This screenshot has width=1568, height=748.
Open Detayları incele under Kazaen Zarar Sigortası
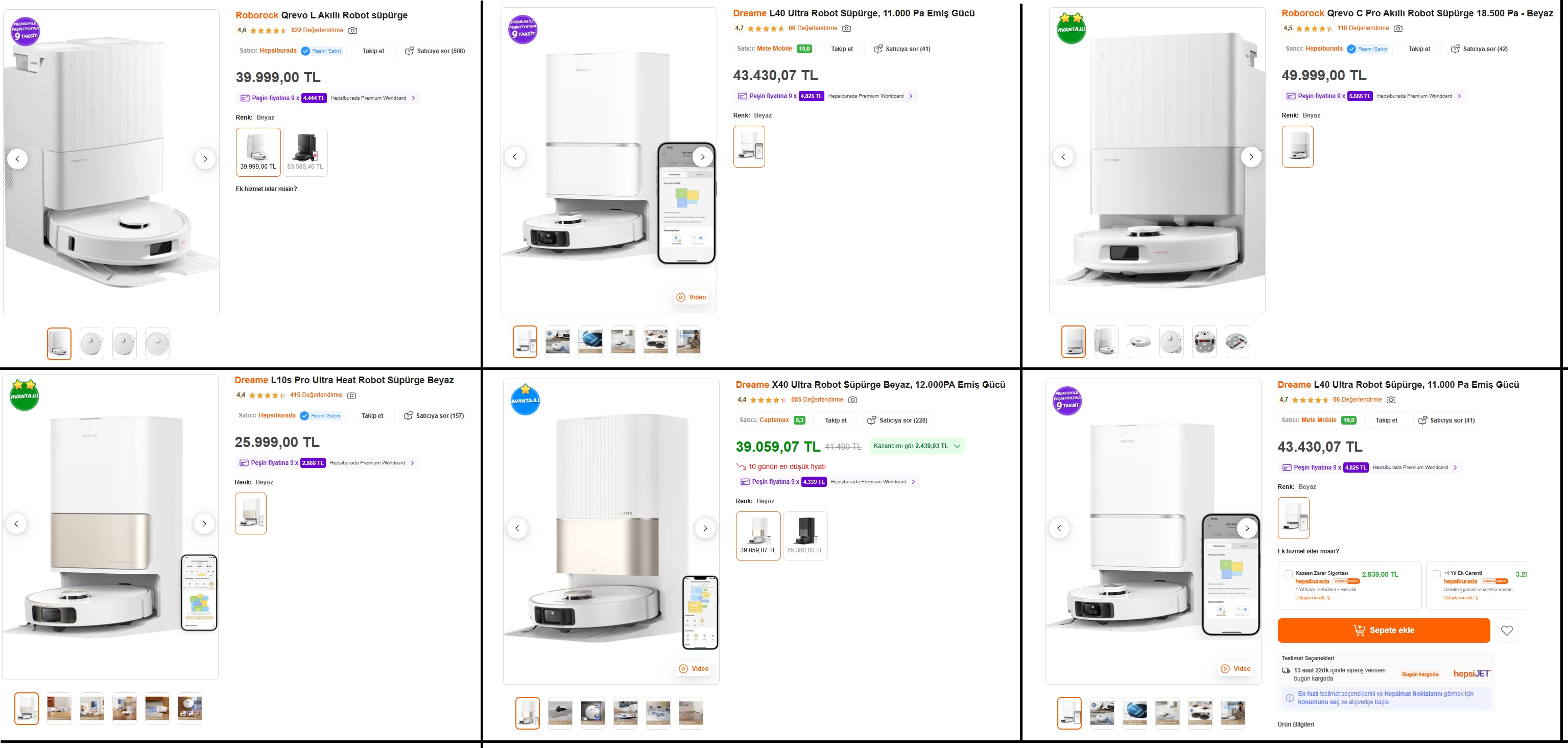click(1312, 598)
